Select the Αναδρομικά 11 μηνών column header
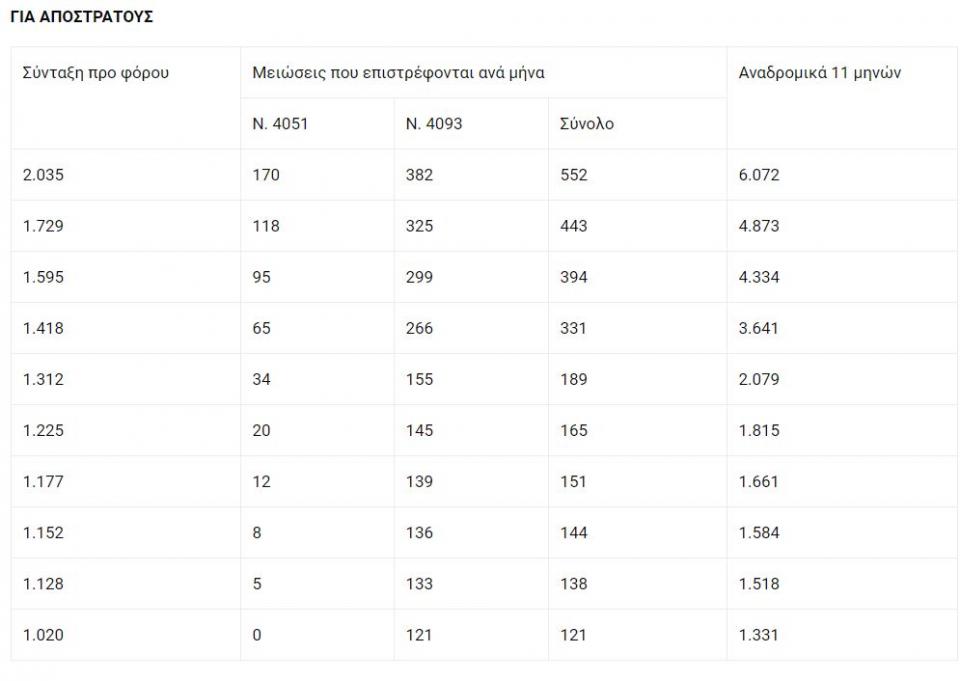This screenshot has height=681, width=960. (x=820, y=73)
